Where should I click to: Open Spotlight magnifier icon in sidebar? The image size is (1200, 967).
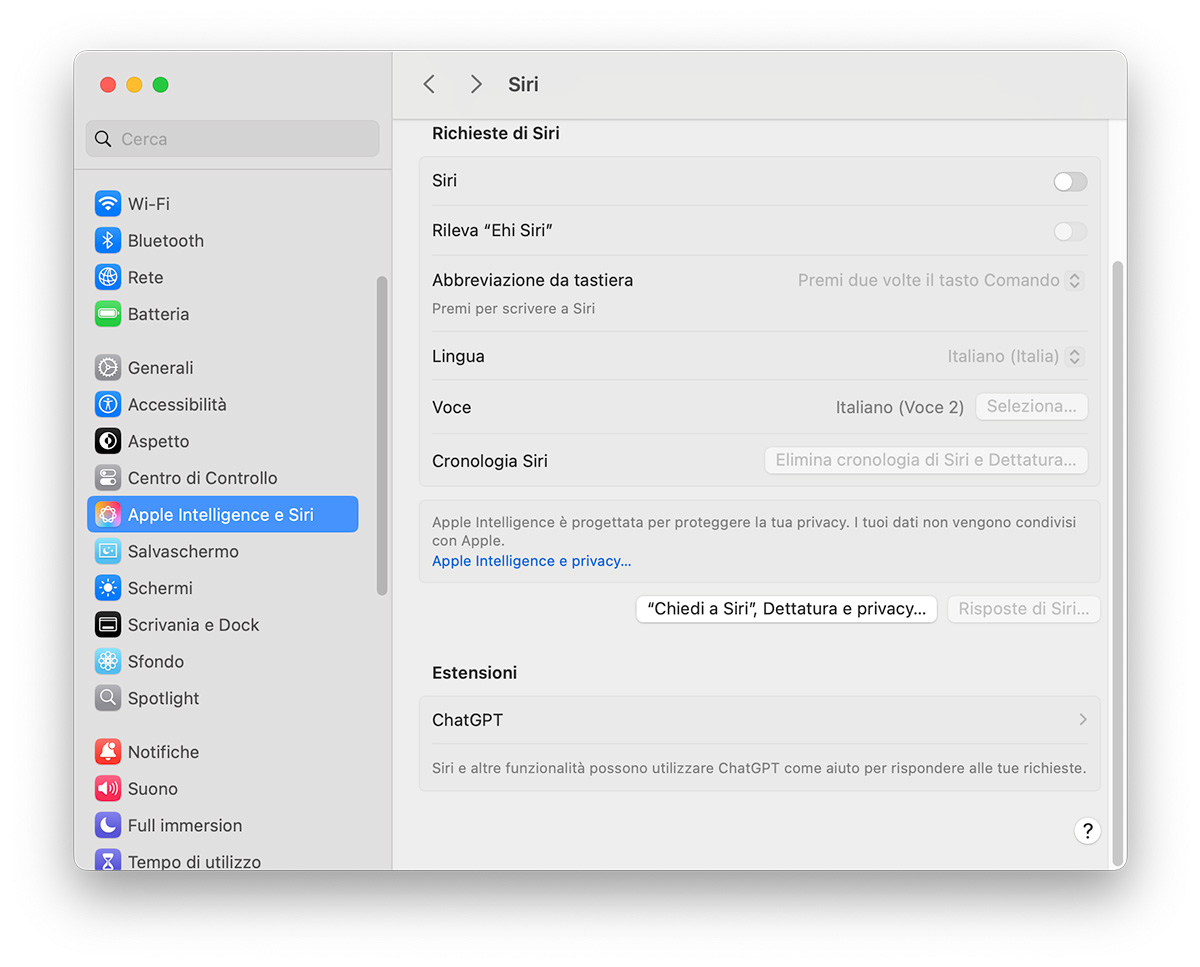(x=108, y=698)
